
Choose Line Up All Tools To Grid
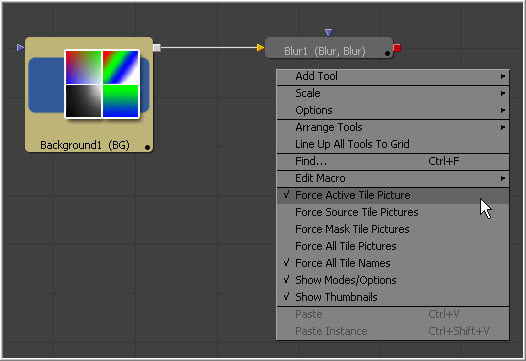[392, 144]
